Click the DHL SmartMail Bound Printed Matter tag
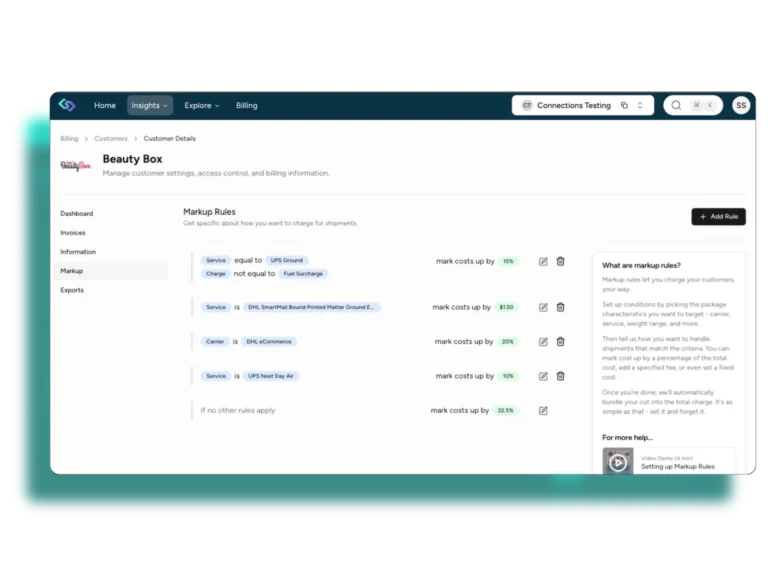768x576 pixels. 312,307
